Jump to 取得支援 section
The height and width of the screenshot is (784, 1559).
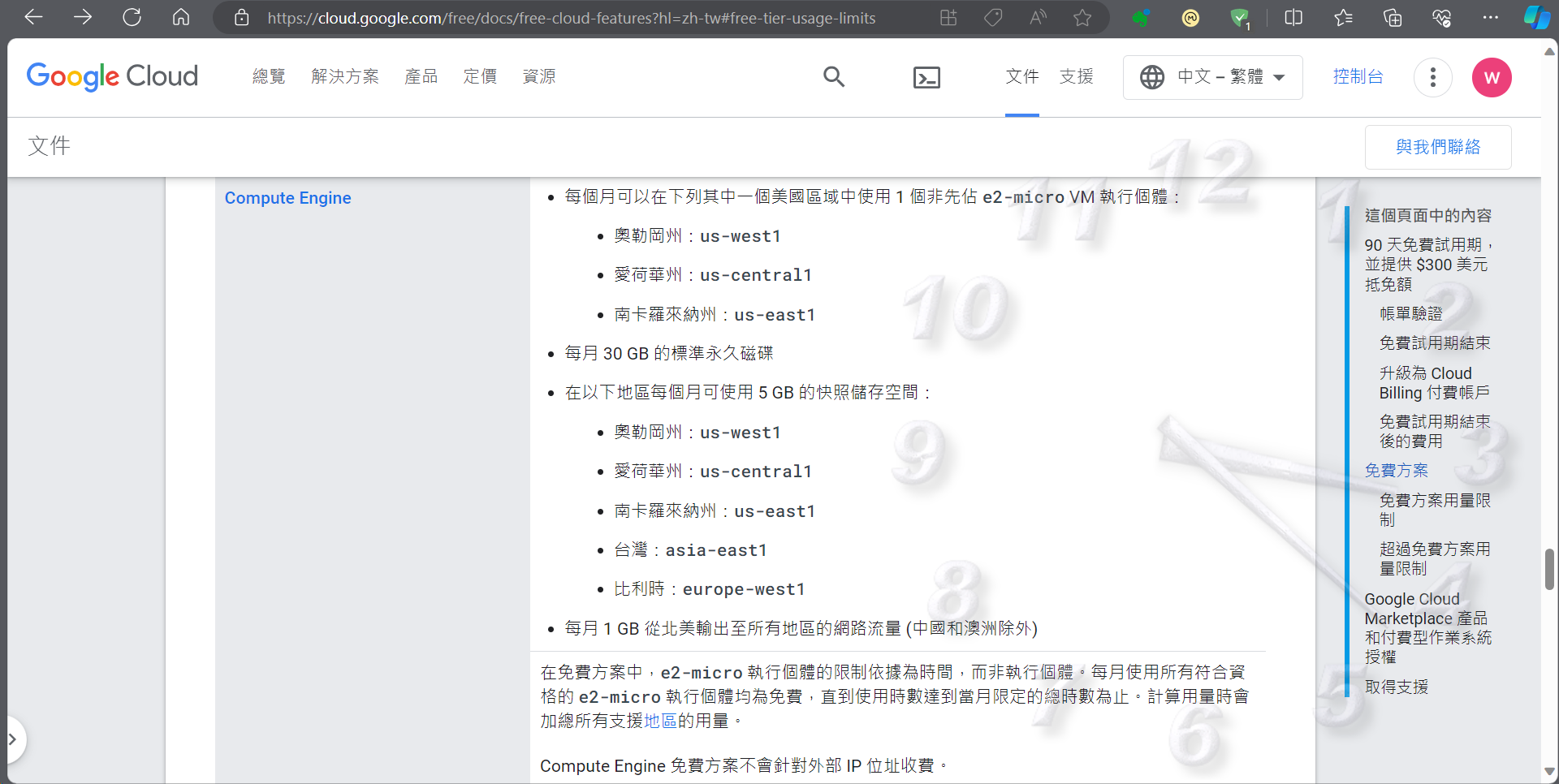coord(1396,687)
